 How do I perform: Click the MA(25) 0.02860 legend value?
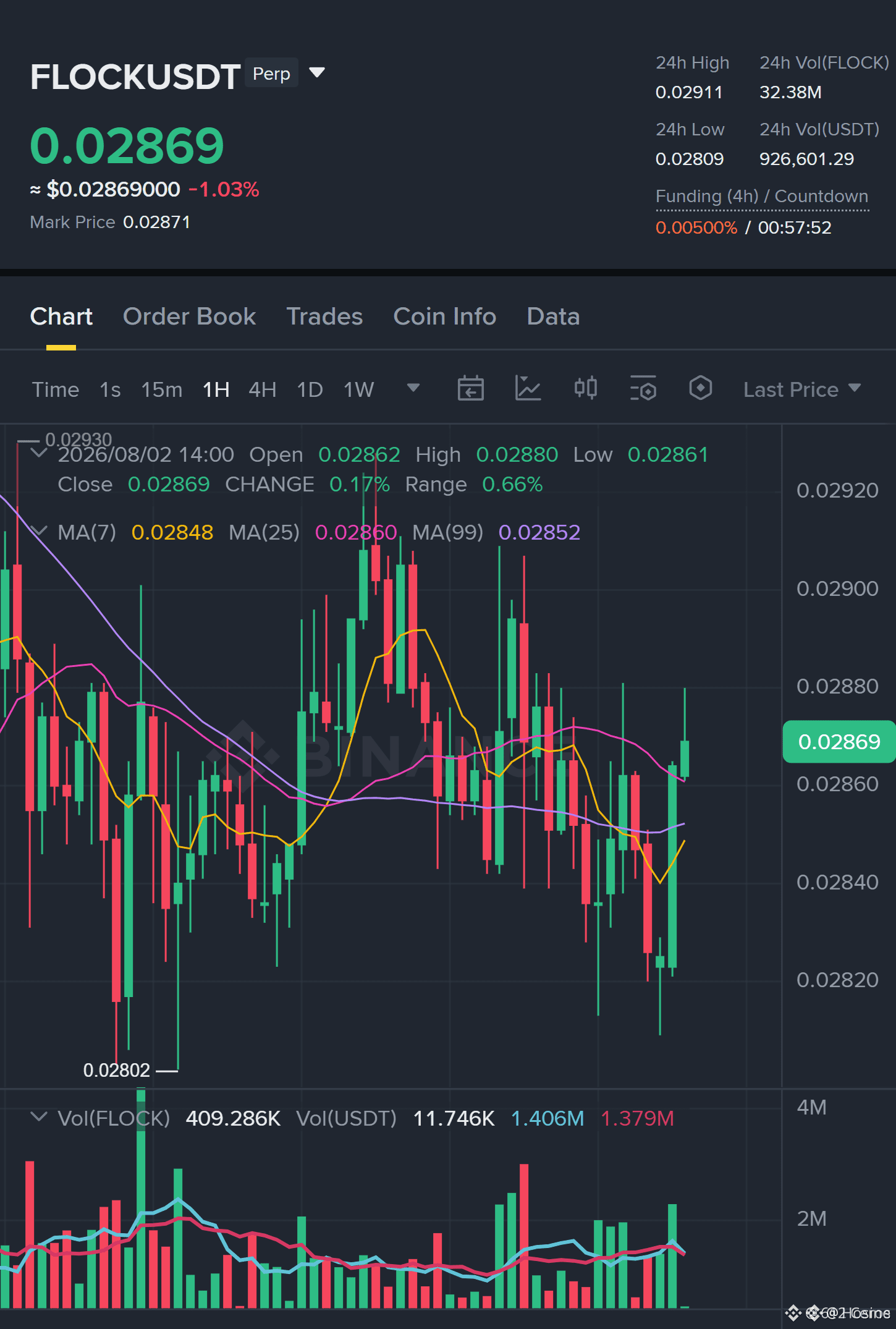pyautogui.click(x=356, y=532)
